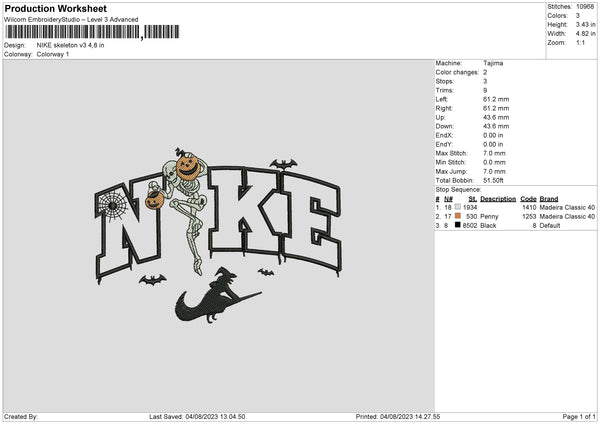The image size is (600, 424).
Task: Click the light gray thread swatch in row 1
Action: click(x=458, y=207)
